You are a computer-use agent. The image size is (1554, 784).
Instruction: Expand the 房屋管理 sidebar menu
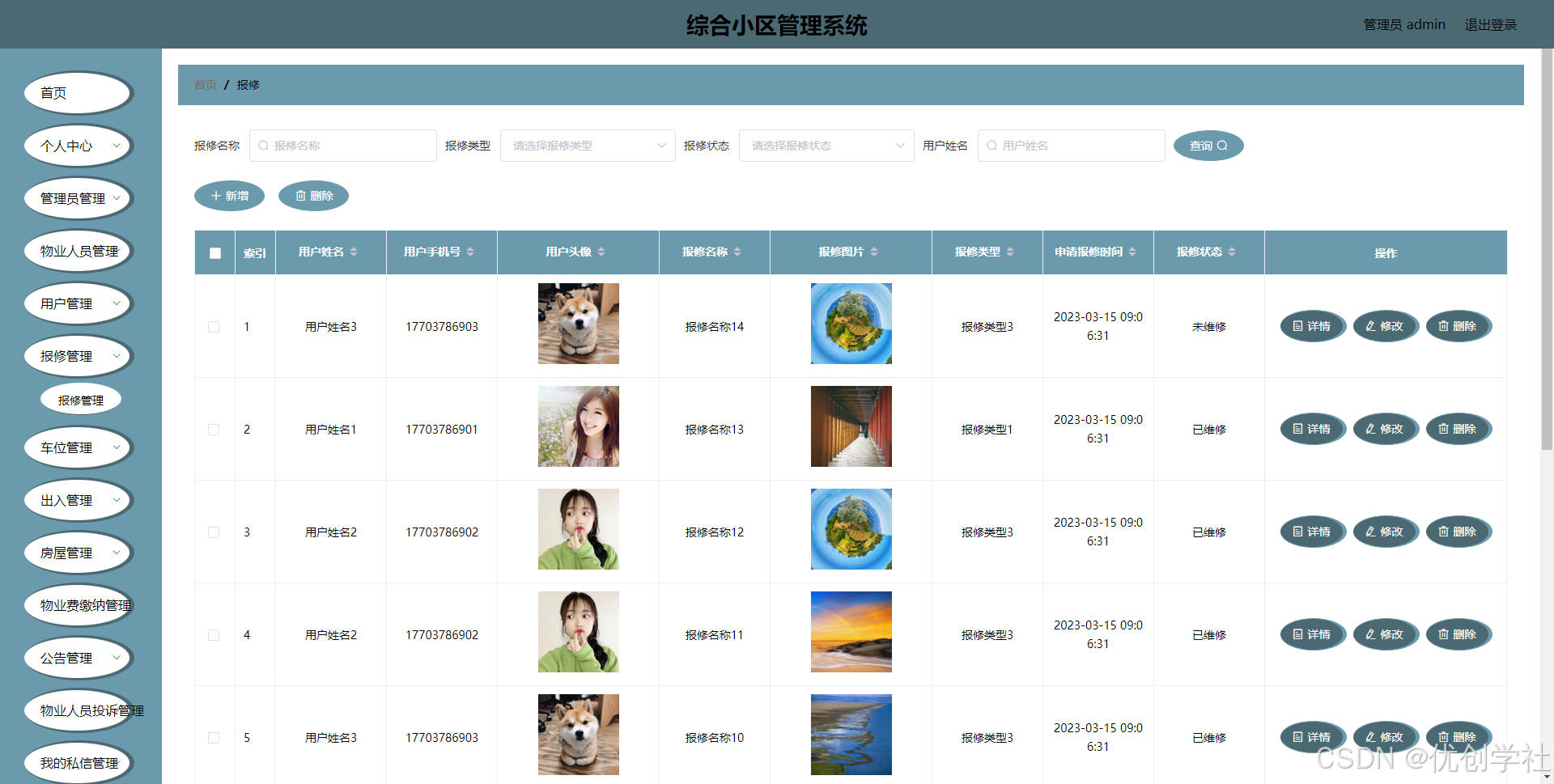click(78, 553)
